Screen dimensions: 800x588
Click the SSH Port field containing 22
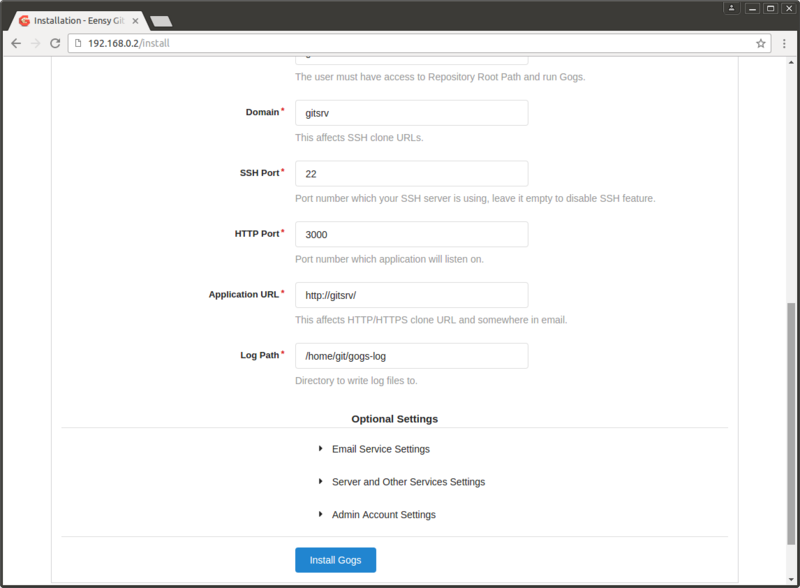point(411,174)
